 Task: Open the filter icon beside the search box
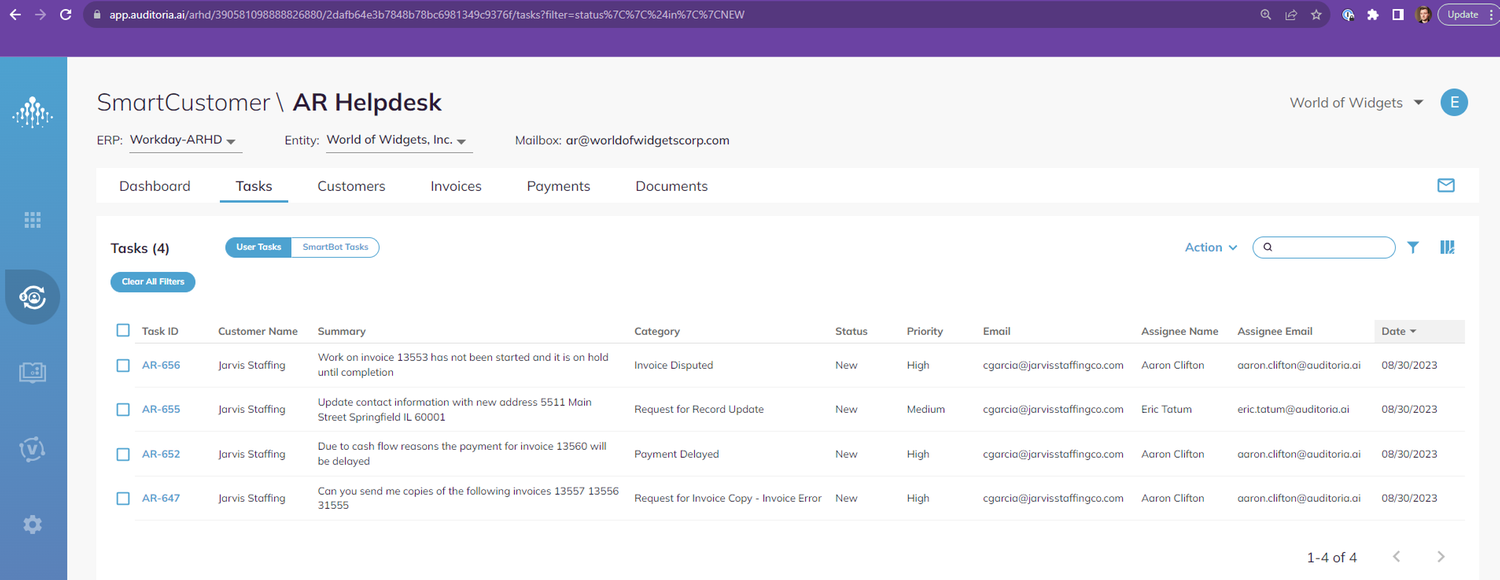(x=1412, y=247)
